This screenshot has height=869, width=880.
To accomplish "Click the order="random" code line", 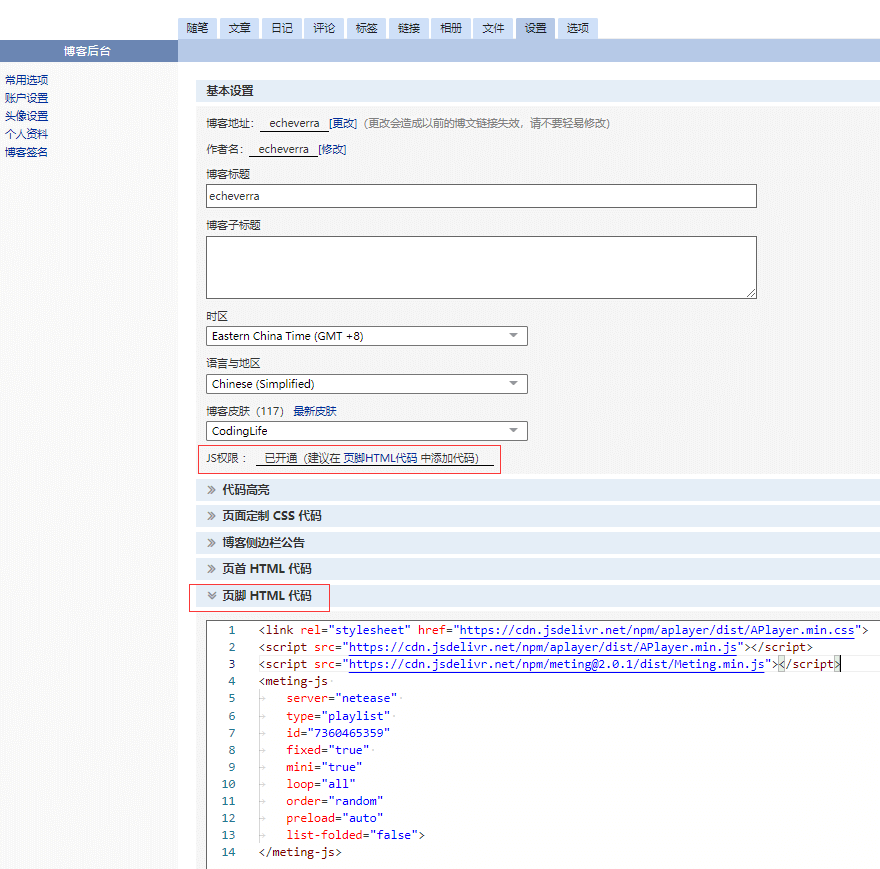I will pyautogui.click(x=334, y=801).
